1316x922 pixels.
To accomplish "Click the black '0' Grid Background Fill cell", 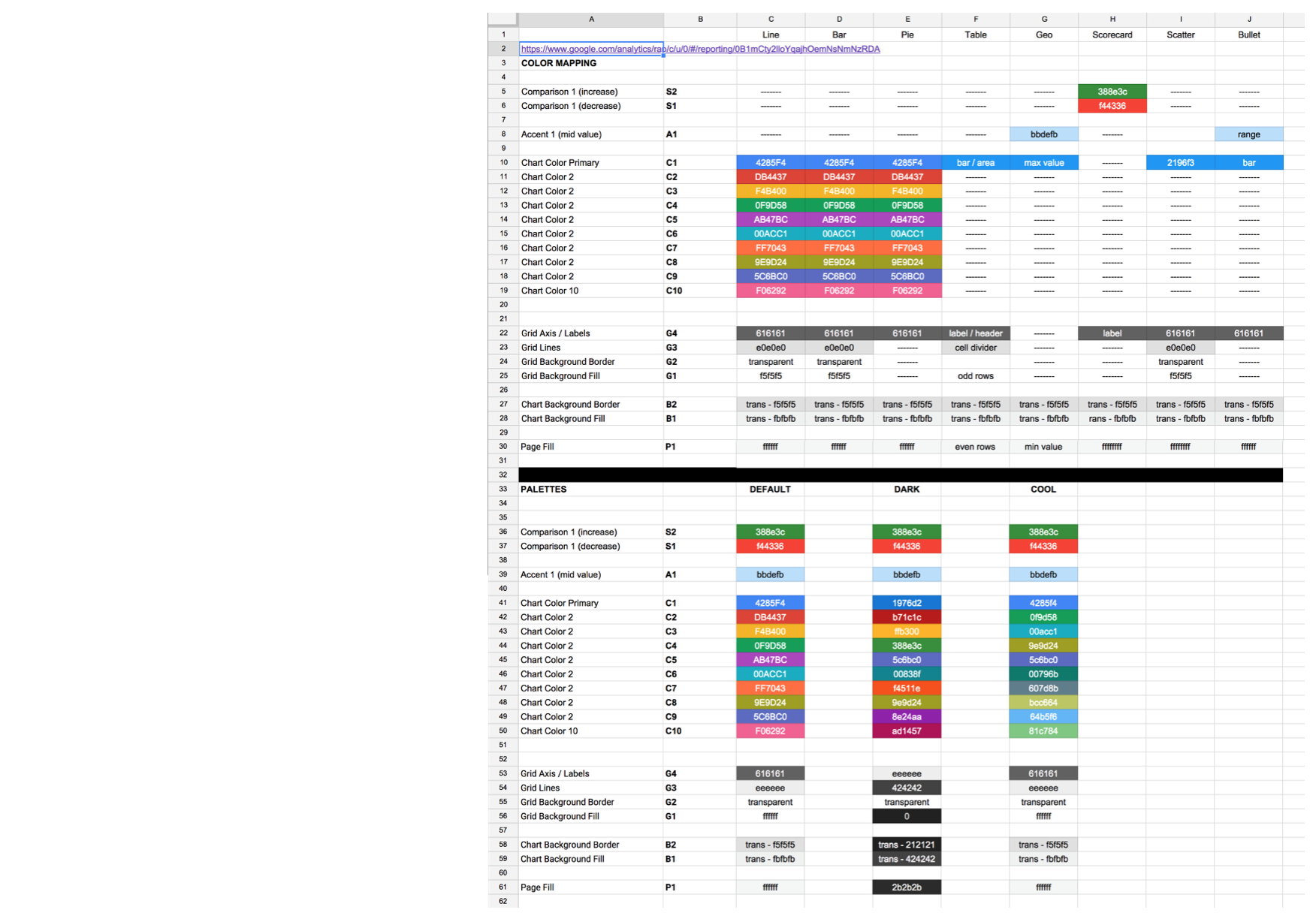I will coord(907,817).
